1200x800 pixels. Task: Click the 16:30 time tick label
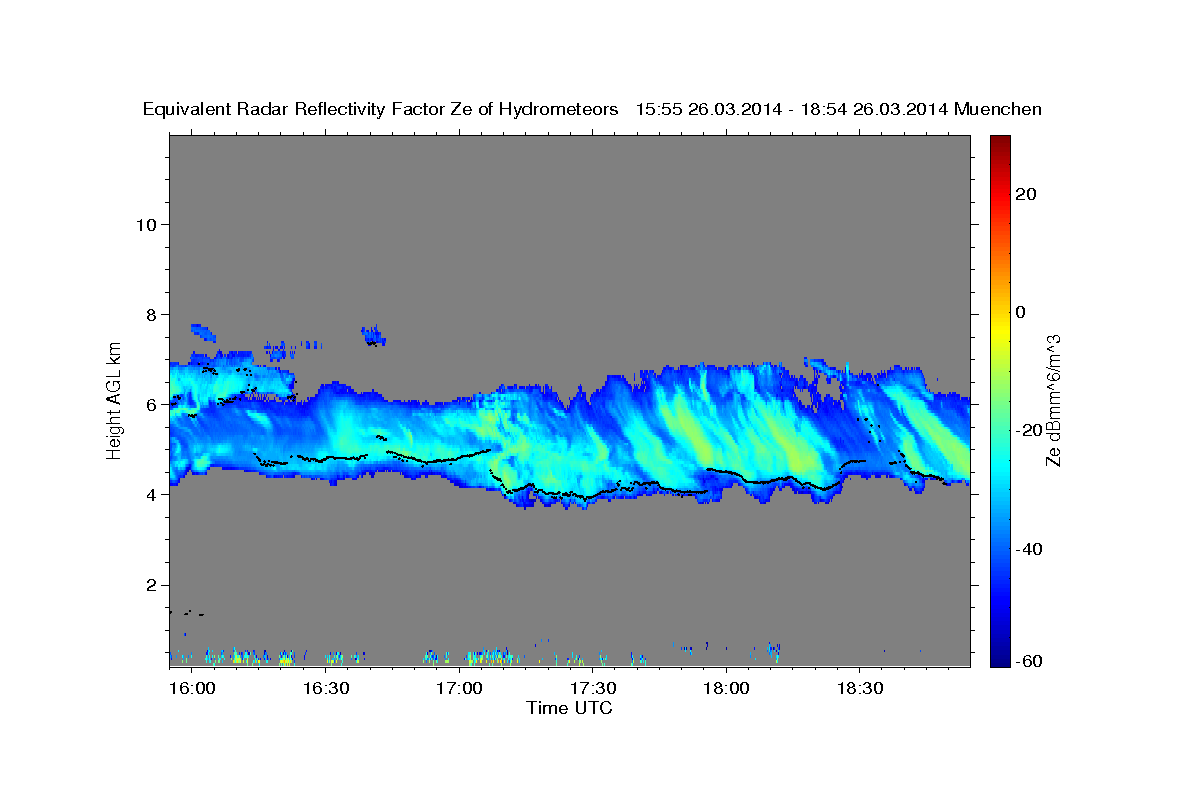pos(326,688)
